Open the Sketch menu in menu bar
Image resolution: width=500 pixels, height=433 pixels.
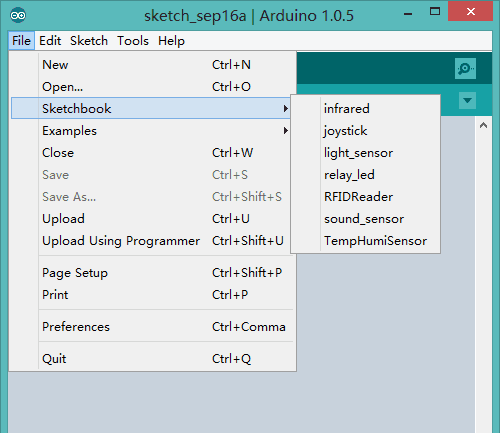coord(89,41)
